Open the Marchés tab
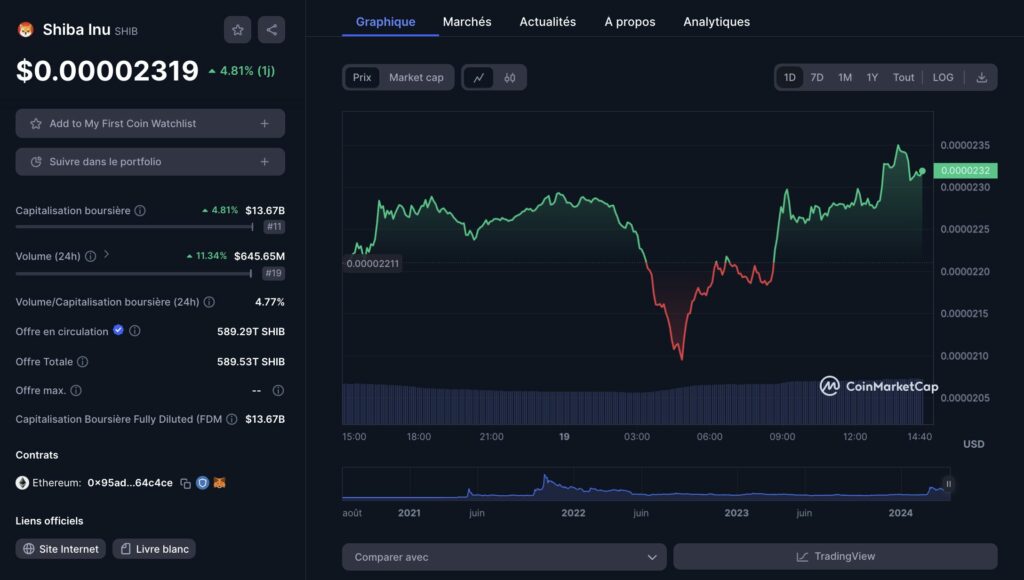1024x580 pixels. pyautogui.click(x=467, y=22)
